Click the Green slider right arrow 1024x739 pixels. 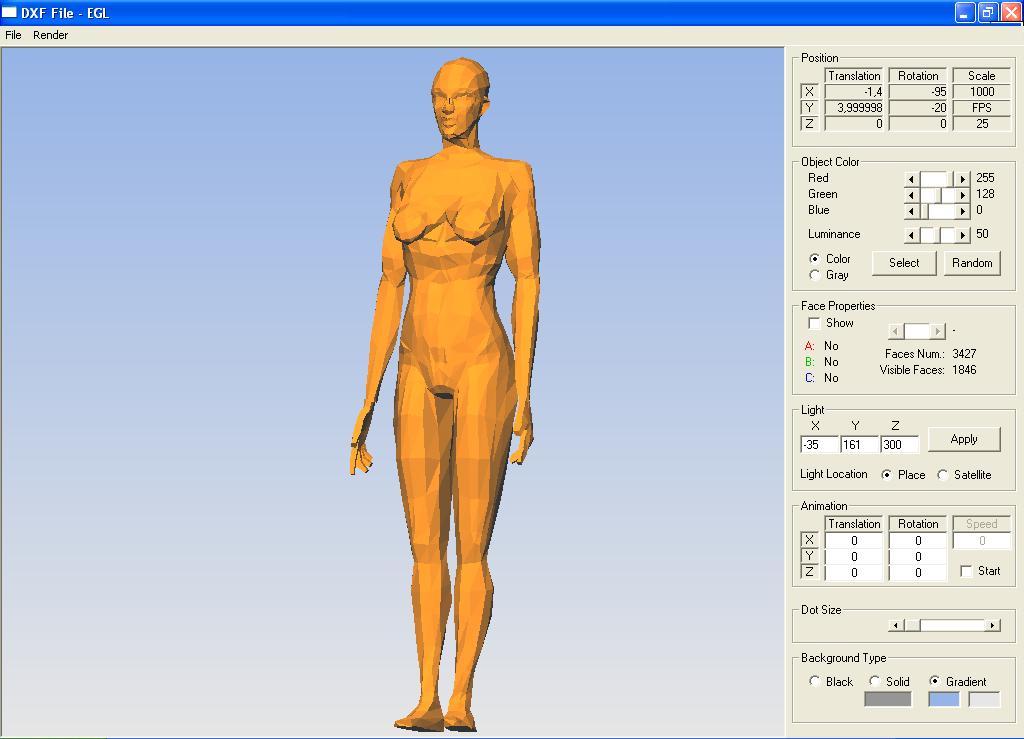tap(962, 195)
